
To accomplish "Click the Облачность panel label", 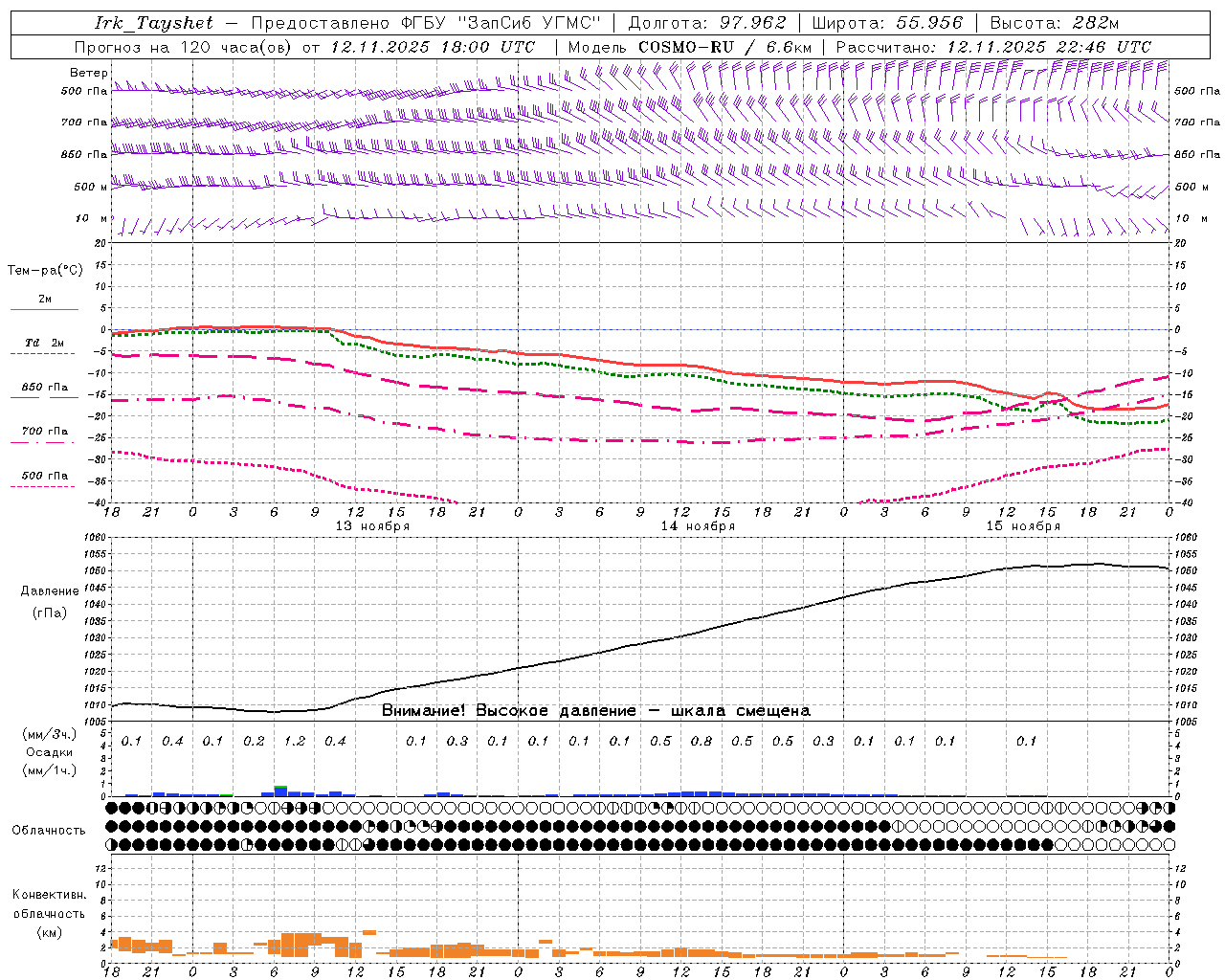I will (x=49, y=831).
